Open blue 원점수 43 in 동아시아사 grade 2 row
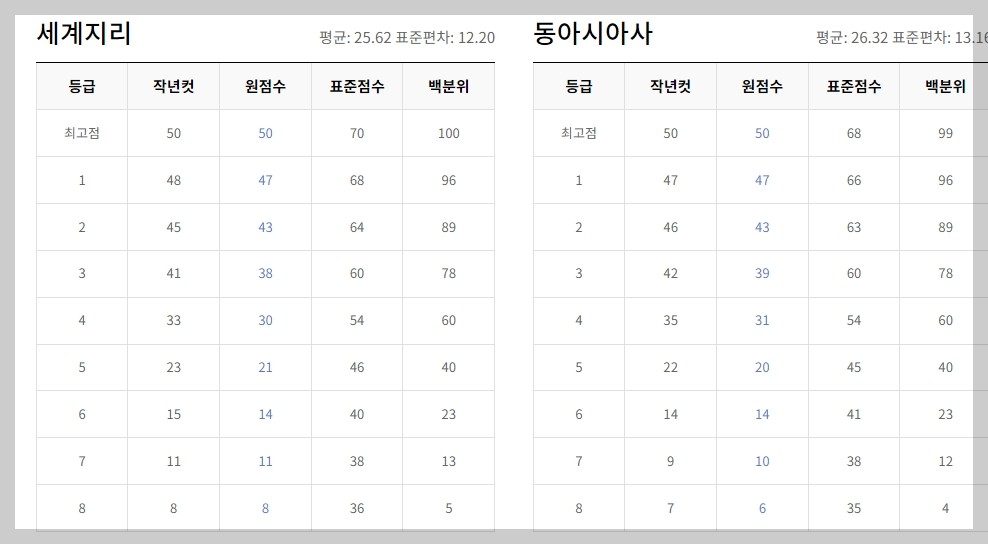This screenshot has height=544, width=988. (x=762, y=228)
